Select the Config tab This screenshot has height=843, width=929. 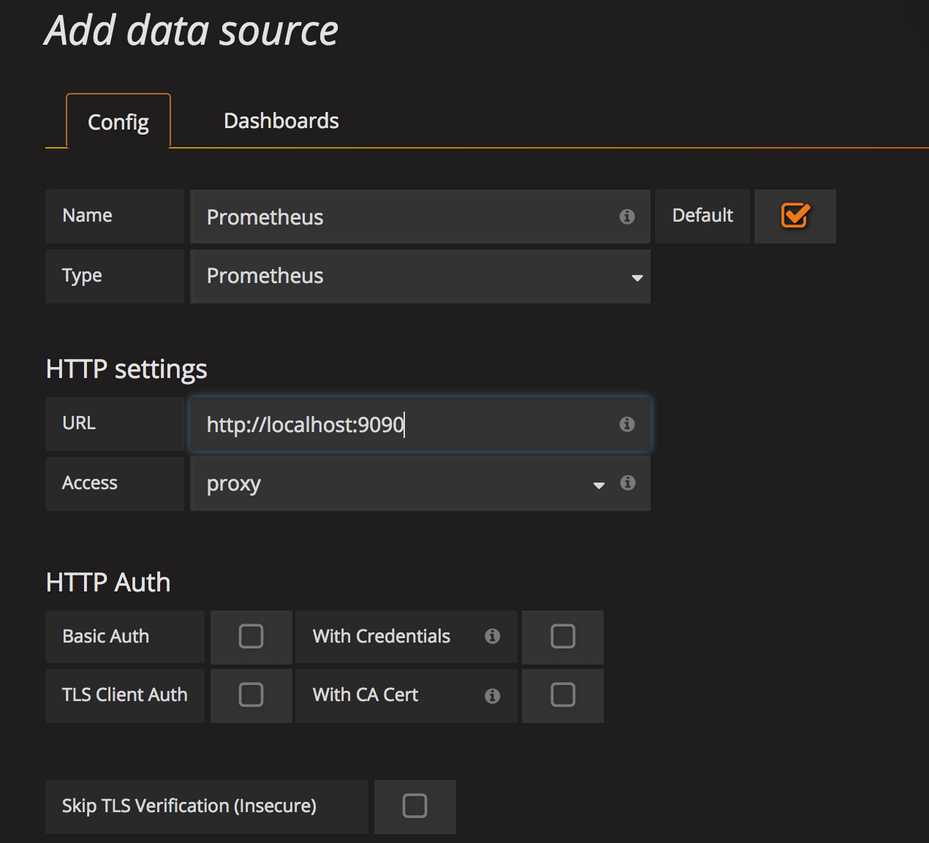[x=118, y=122]
